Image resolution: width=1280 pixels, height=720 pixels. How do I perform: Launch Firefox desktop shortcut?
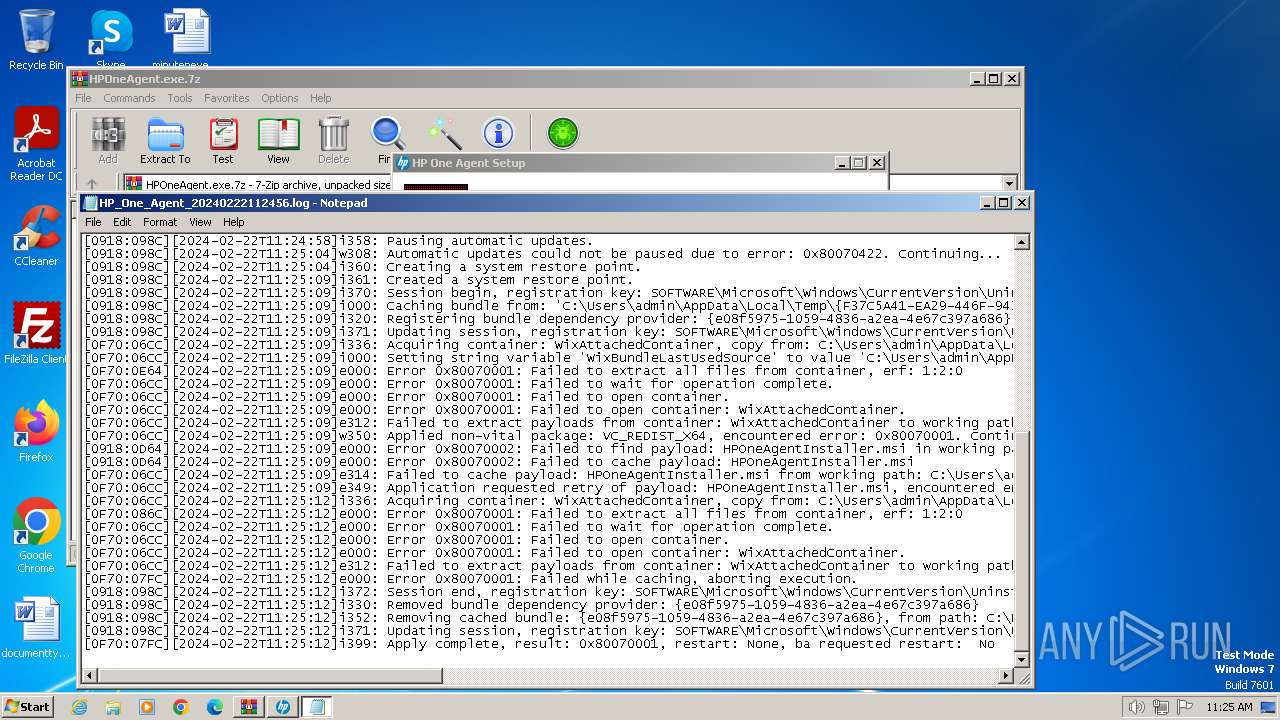click(36, 431)
